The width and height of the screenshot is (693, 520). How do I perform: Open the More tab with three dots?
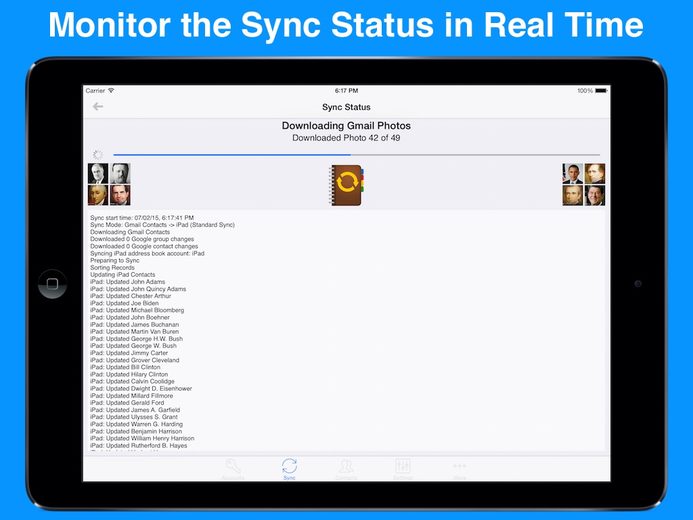coord(459,469)
